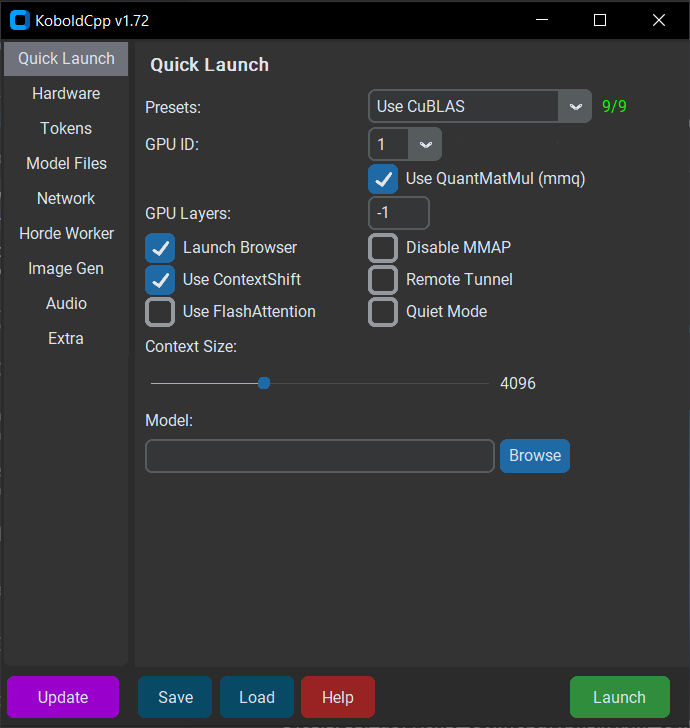
Task: Save the current configuration
Action: pos(175,697)
